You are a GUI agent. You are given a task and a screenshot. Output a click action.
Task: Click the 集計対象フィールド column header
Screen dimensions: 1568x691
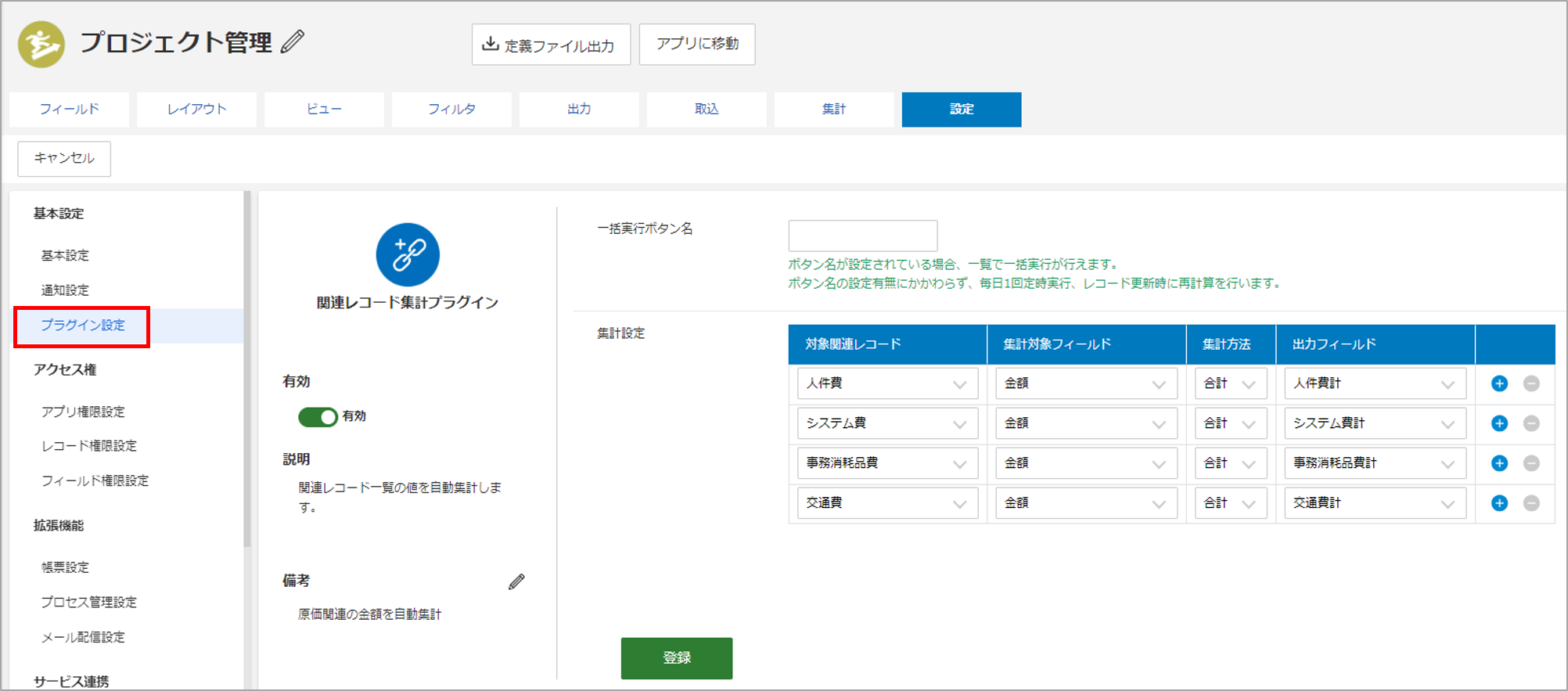tap(1088, 345)
